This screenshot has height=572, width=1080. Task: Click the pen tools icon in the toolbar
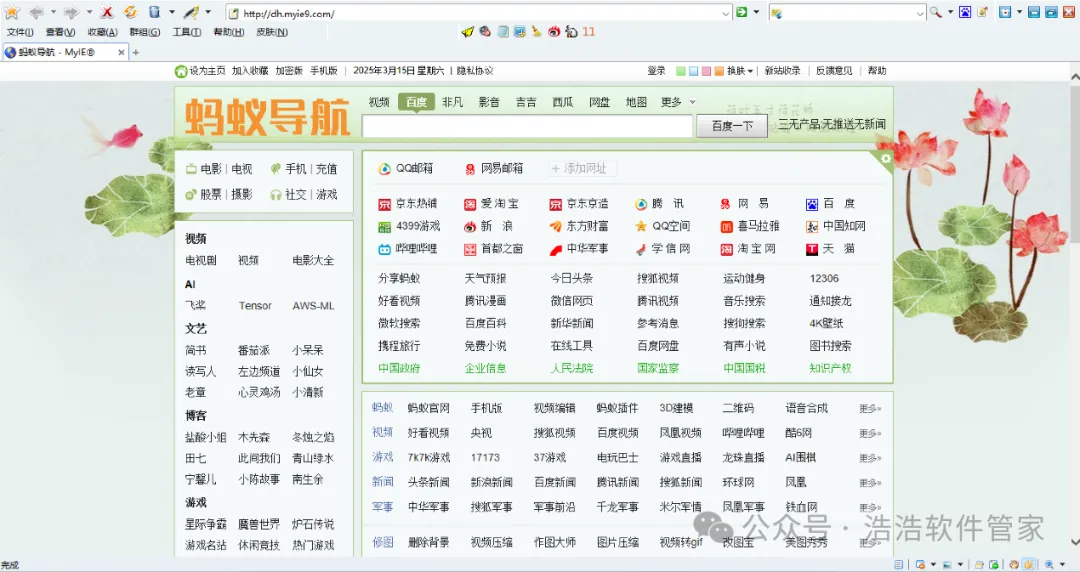pyautogui.click(x=191, y=12)
